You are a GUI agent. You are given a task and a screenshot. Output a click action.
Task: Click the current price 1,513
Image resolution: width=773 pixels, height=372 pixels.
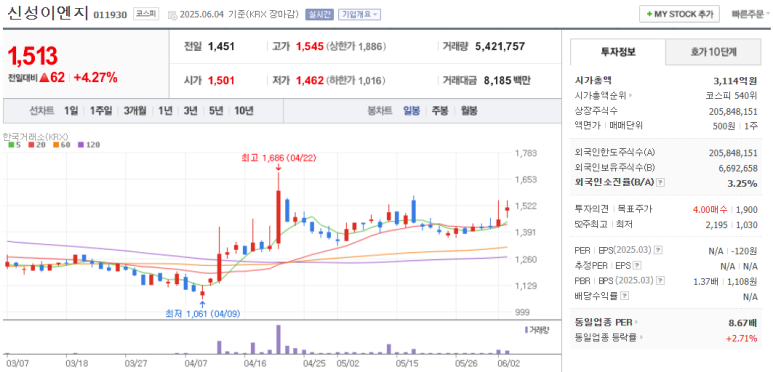[33, 57]
